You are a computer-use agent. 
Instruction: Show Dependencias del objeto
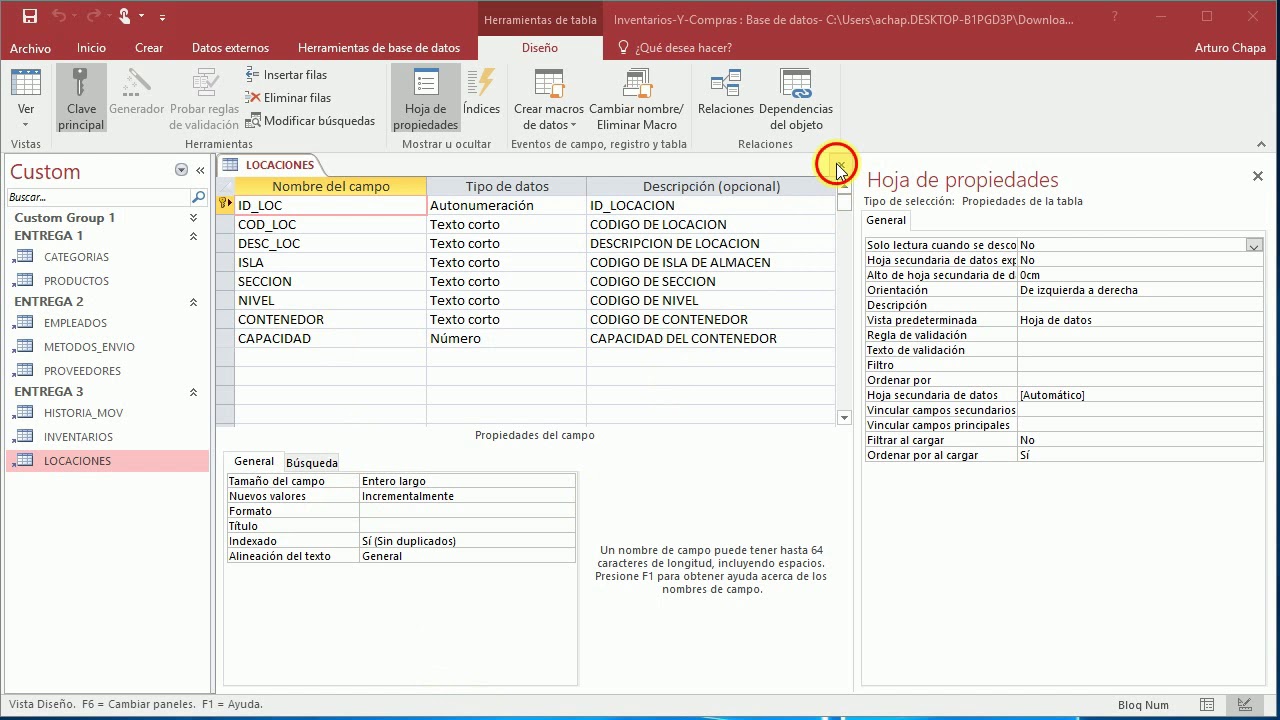796,95
